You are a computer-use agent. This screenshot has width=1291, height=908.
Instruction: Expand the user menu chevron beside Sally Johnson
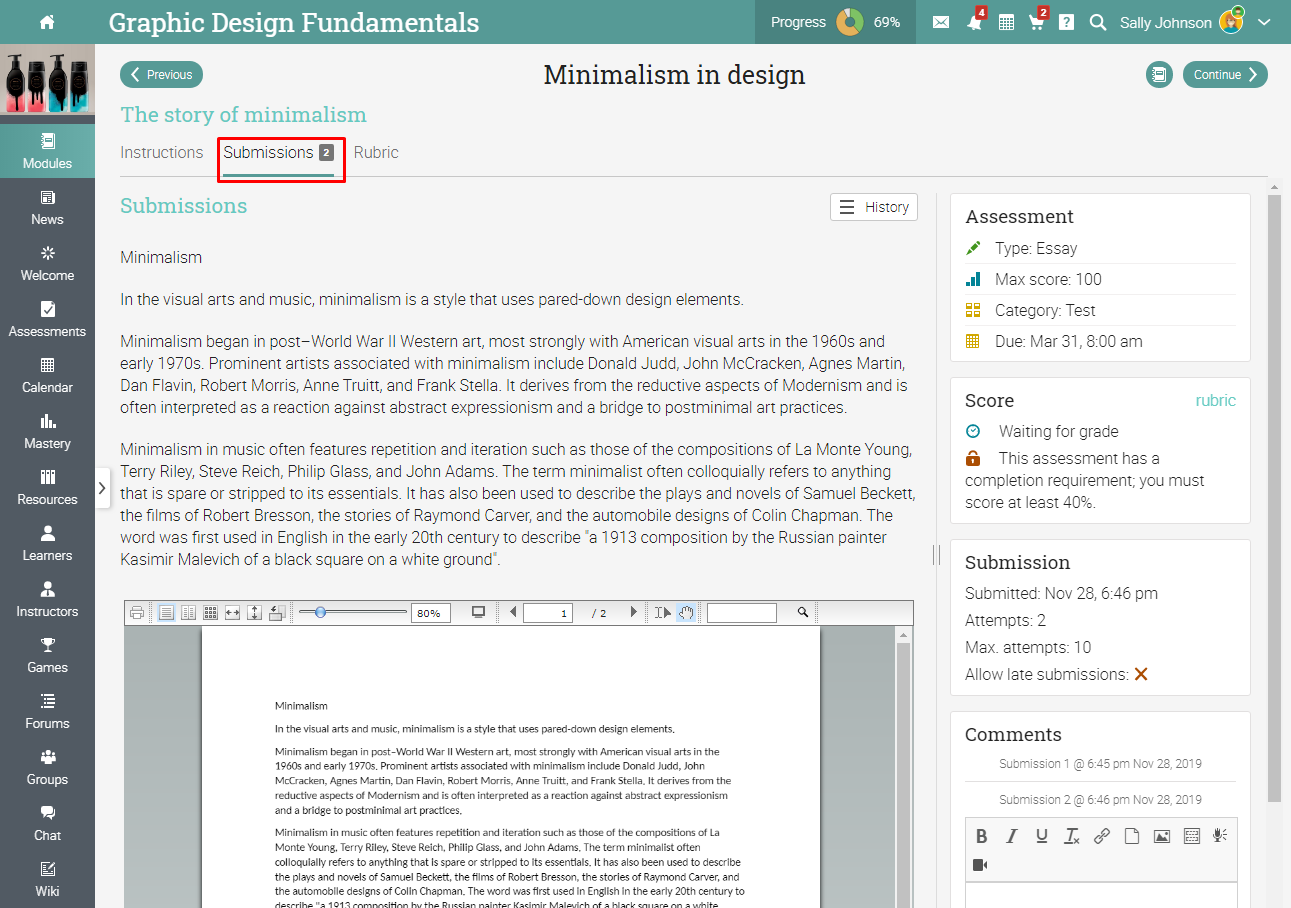(x=1265, y=22)
